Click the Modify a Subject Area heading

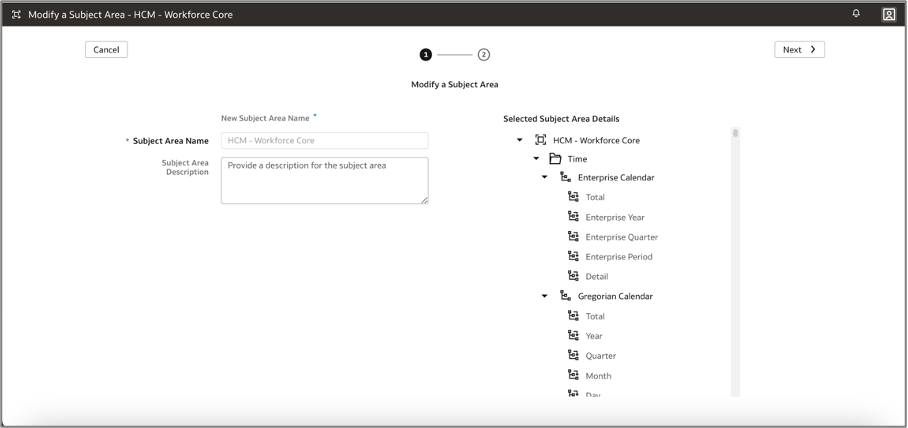(x=455, y=84)
